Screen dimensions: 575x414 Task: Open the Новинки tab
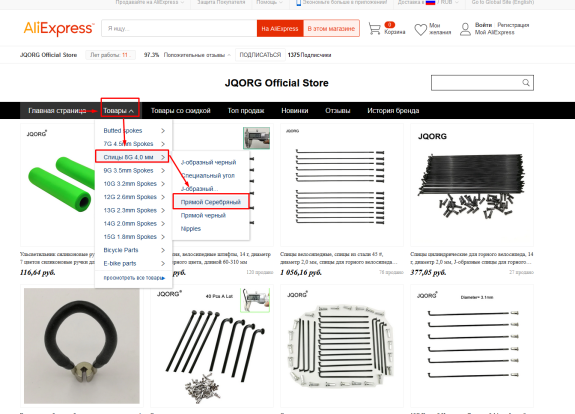tap(295, 111)
